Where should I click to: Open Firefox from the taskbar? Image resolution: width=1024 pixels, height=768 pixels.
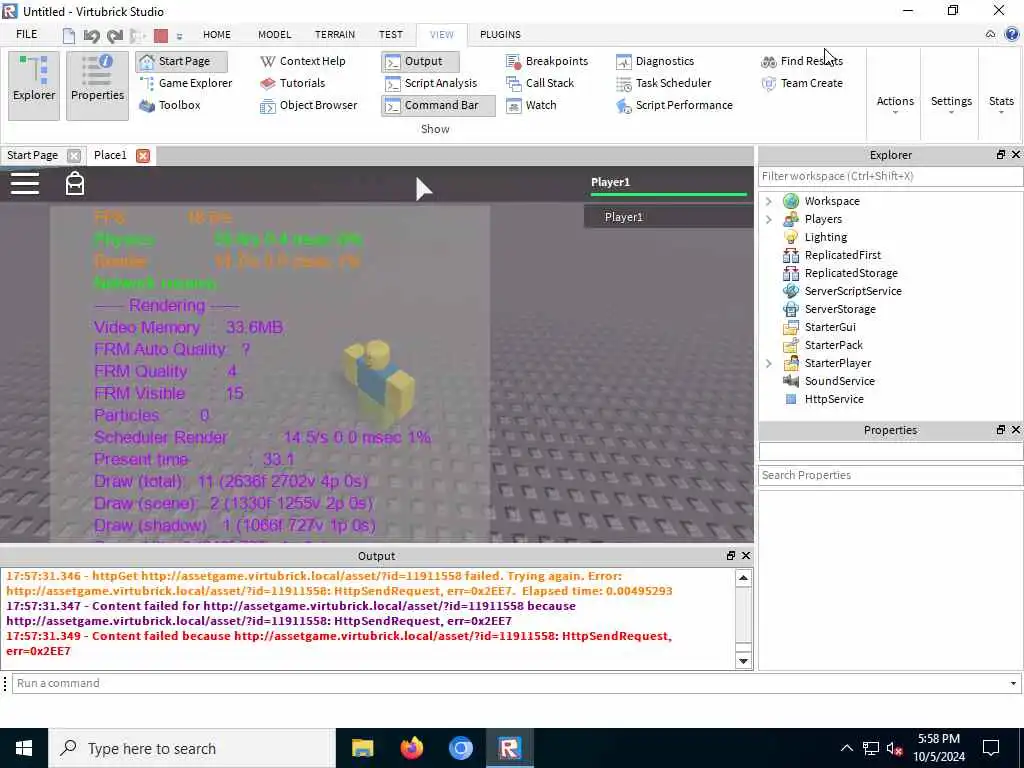(411, 748)
